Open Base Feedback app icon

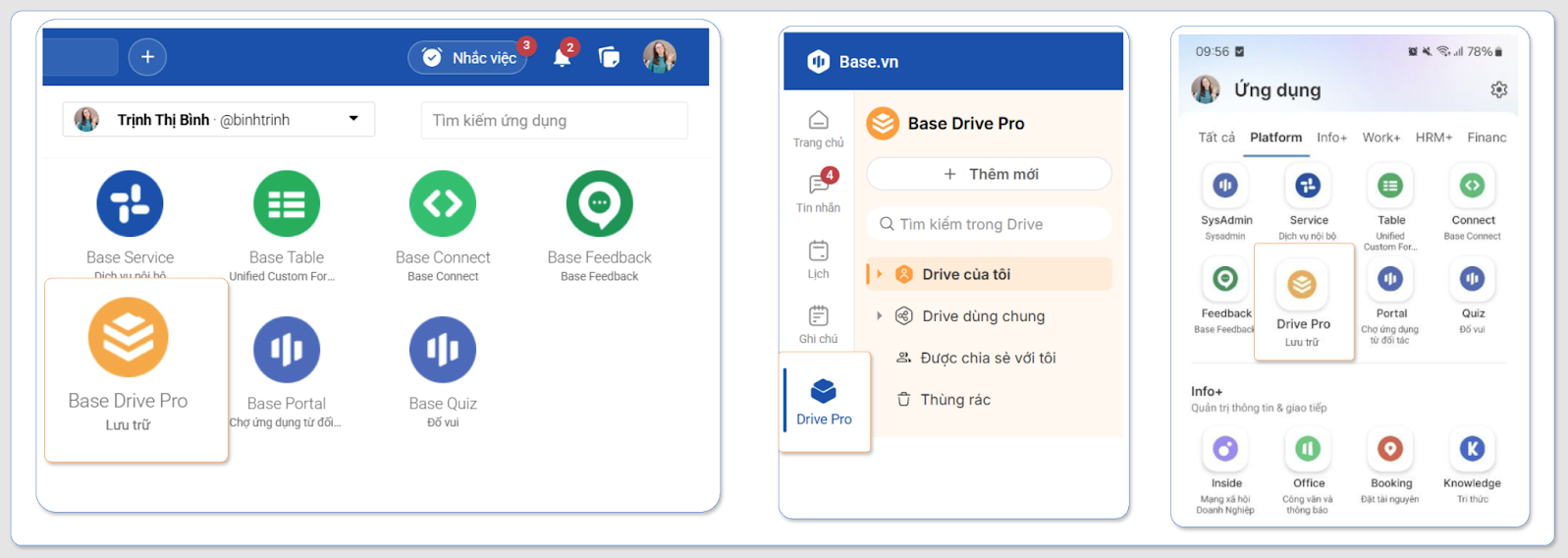[600, 204]
